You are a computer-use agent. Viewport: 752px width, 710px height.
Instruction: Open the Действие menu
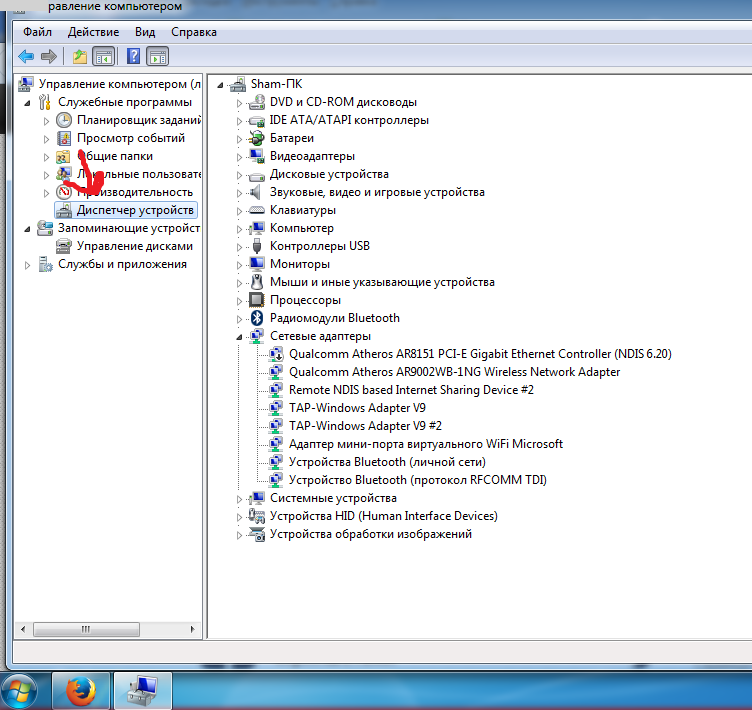point(94,32)
